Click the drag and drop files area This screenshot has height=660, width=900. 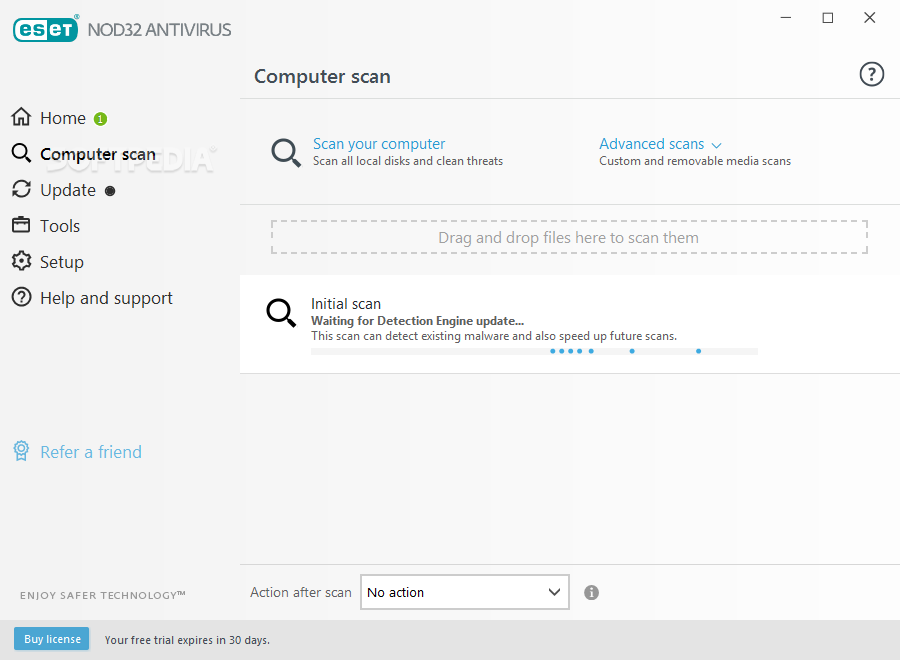pos(569,237)
